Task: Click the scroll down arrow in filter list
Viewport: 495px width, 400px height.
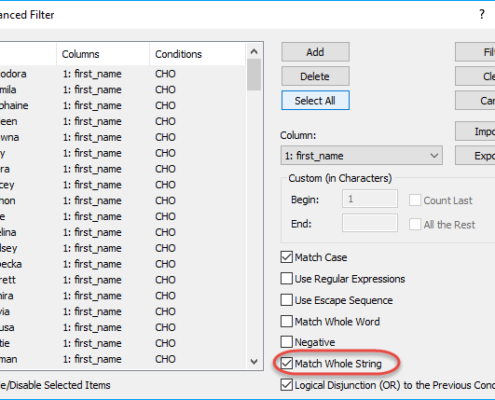Action: tap(254, 361)
